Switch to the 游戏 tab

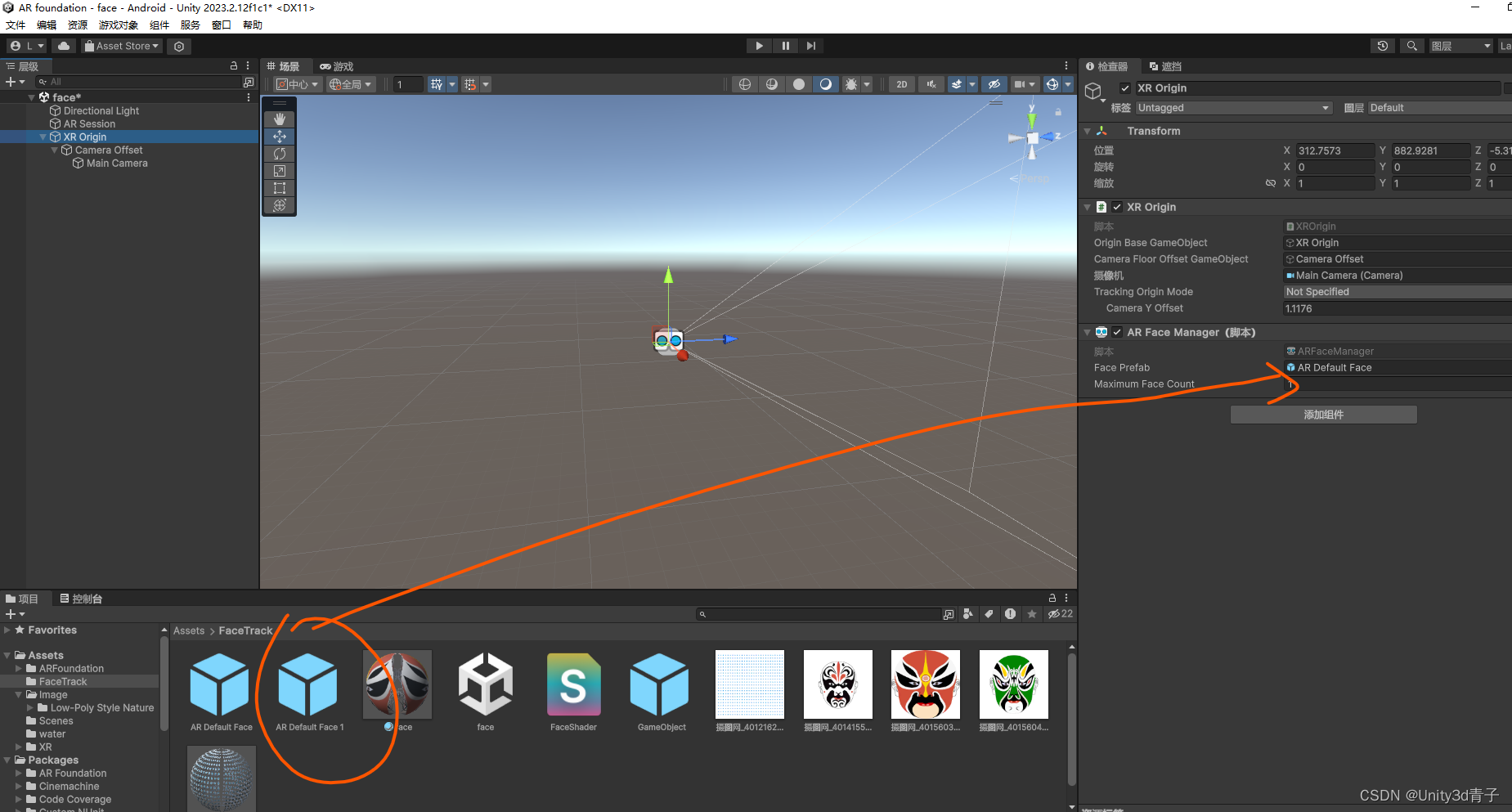[x=336, y=66]
